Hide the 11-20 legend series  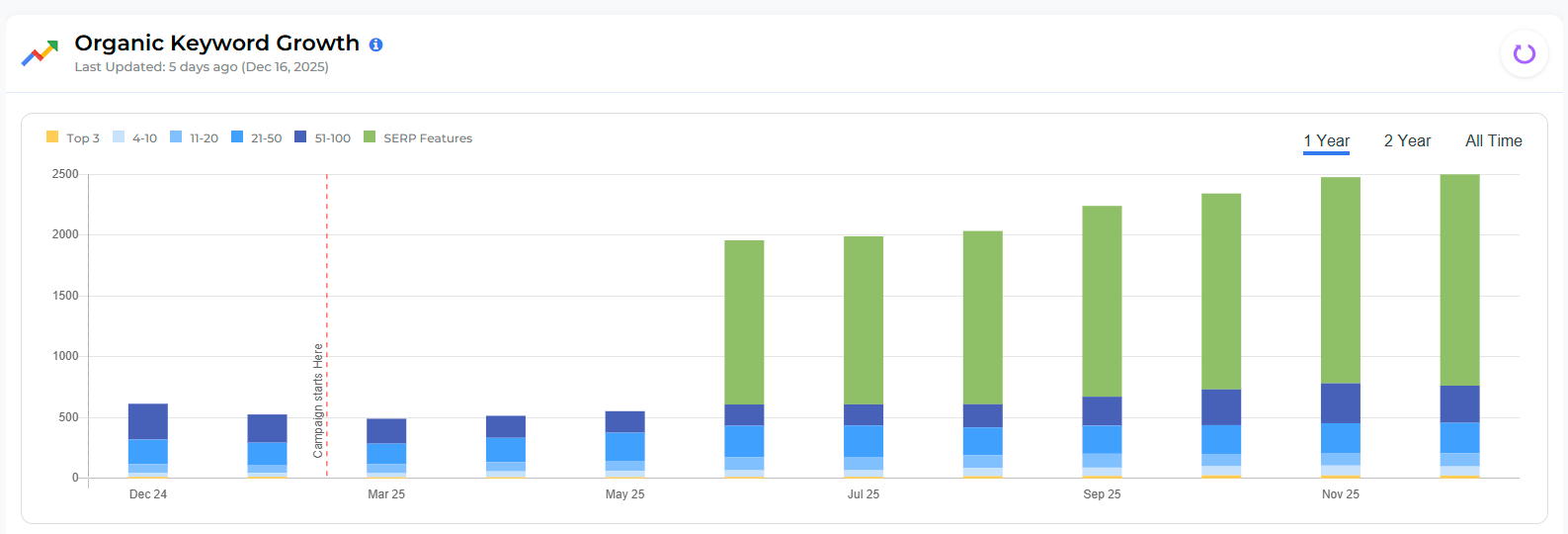pos(204,138)
